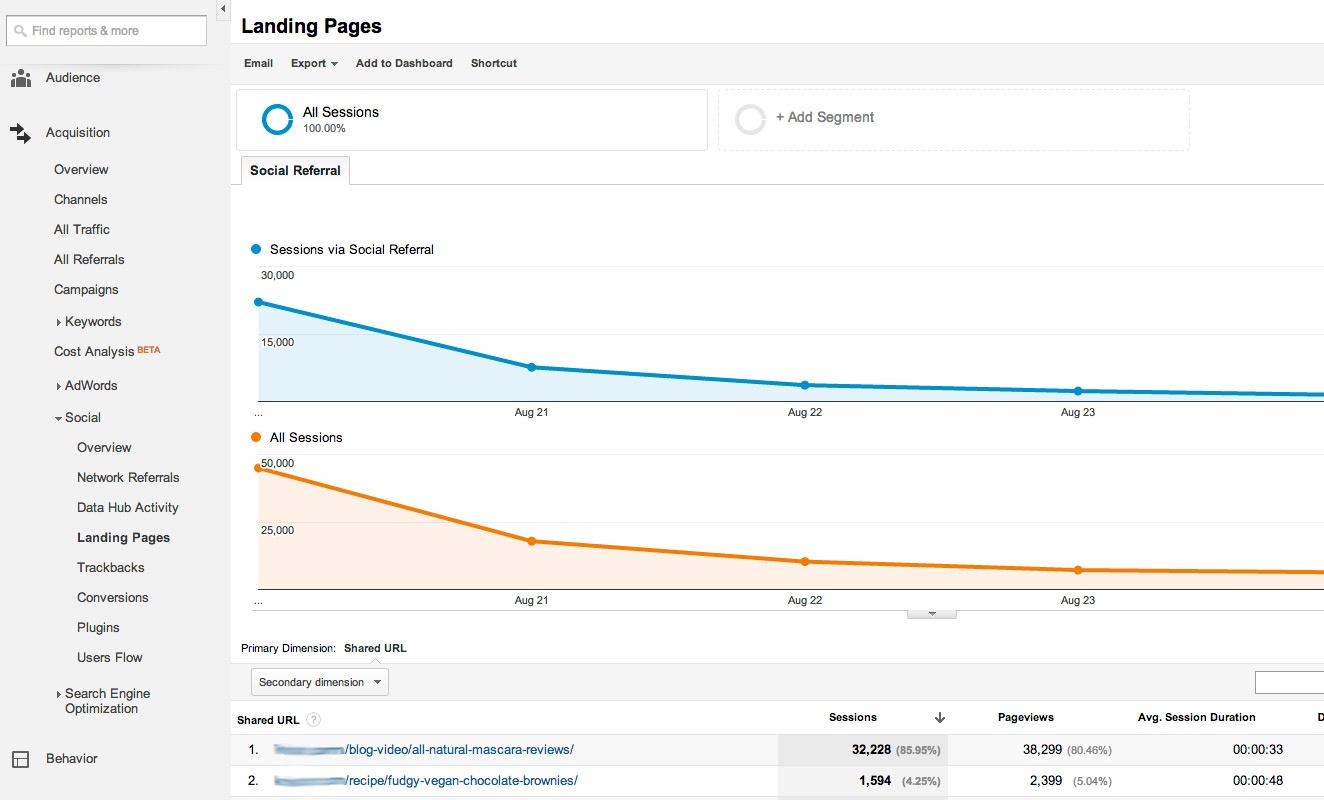Collapse the sidebar using the top arrow icon
The width and height of the screenshot is (1324, 800).
[x=222, y=9]
